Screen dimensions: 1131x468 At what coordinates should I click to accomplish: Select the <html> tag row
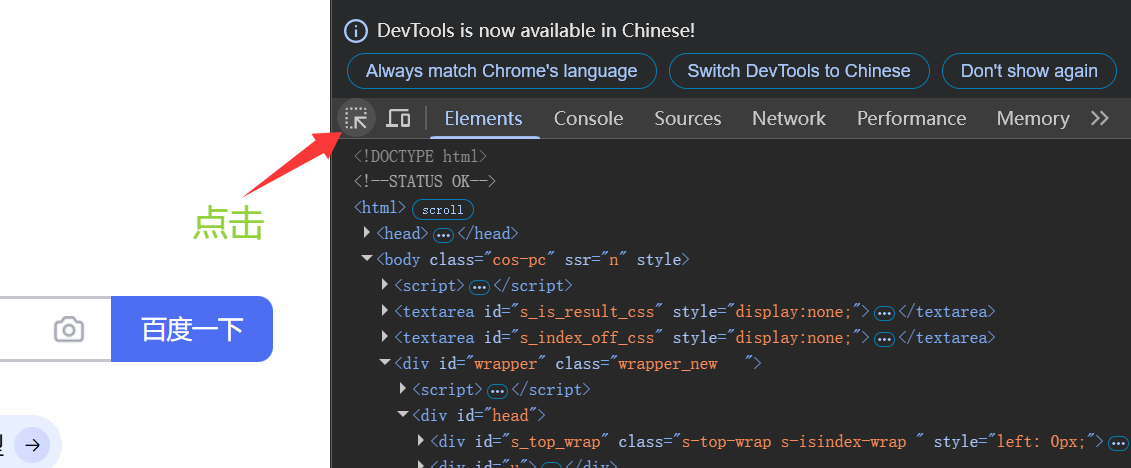(x=380, y=207)
